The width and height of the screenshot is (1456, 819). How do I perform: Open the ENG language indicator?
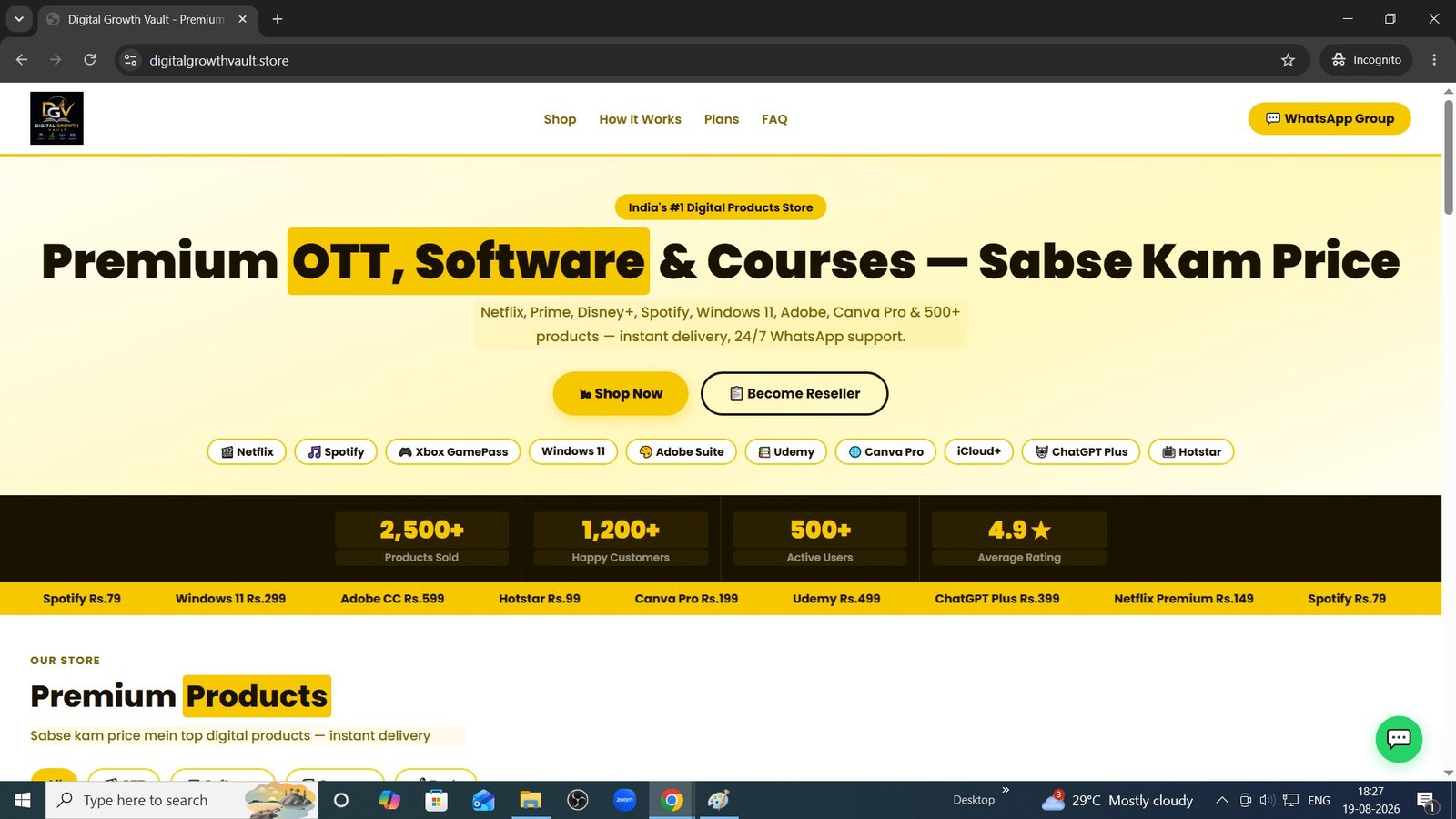tap(1319, 800)
